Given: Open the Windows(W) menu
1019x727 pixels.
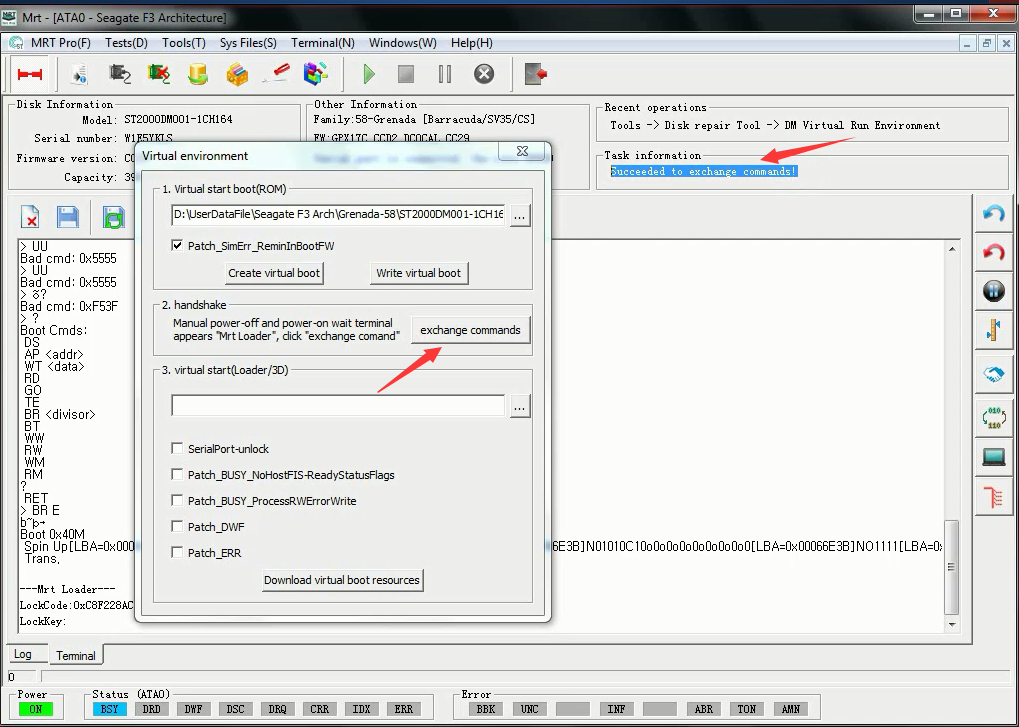Looking at the screenshot, I should point(402,43).
